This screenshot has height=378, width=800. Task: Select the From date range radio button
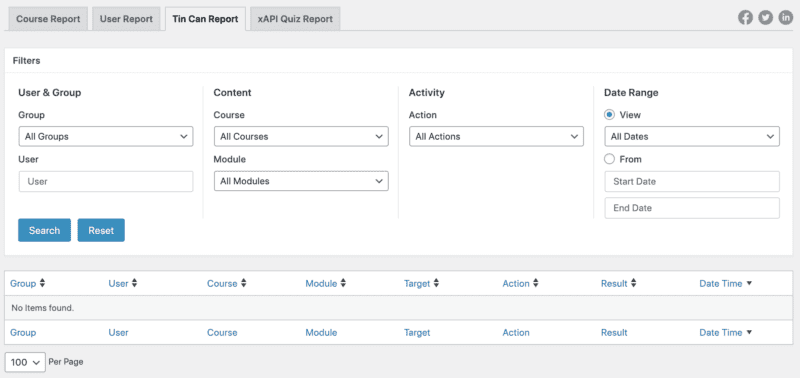coord(609,159)
